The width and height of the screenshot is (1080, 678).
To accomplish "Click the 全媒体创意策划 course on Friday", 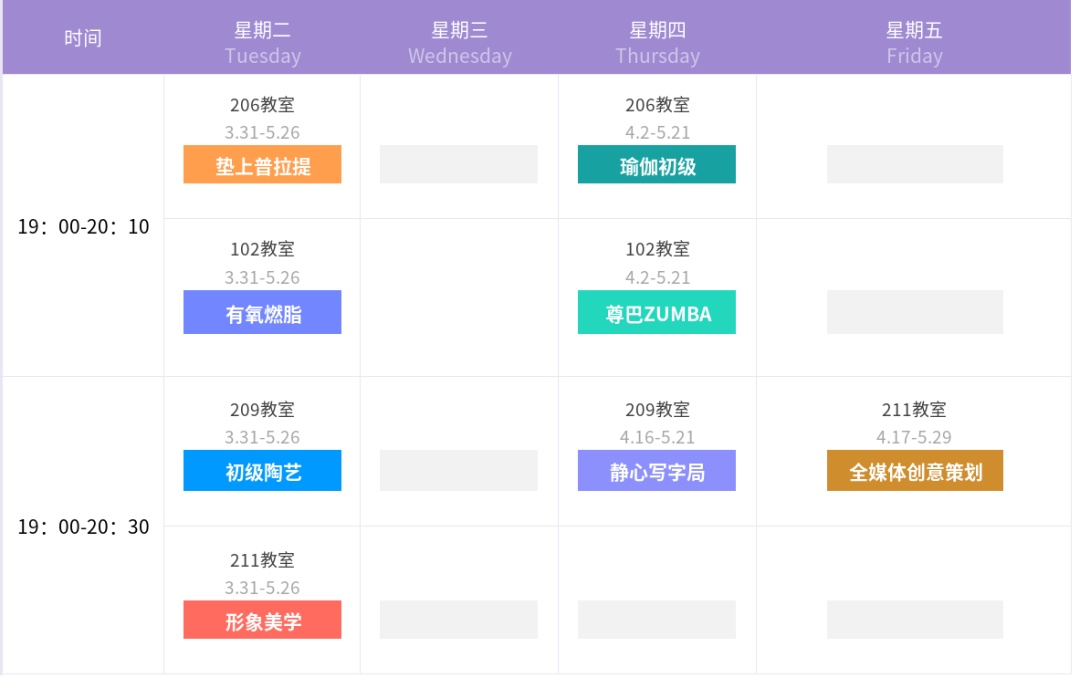I will tap(914, 471).
